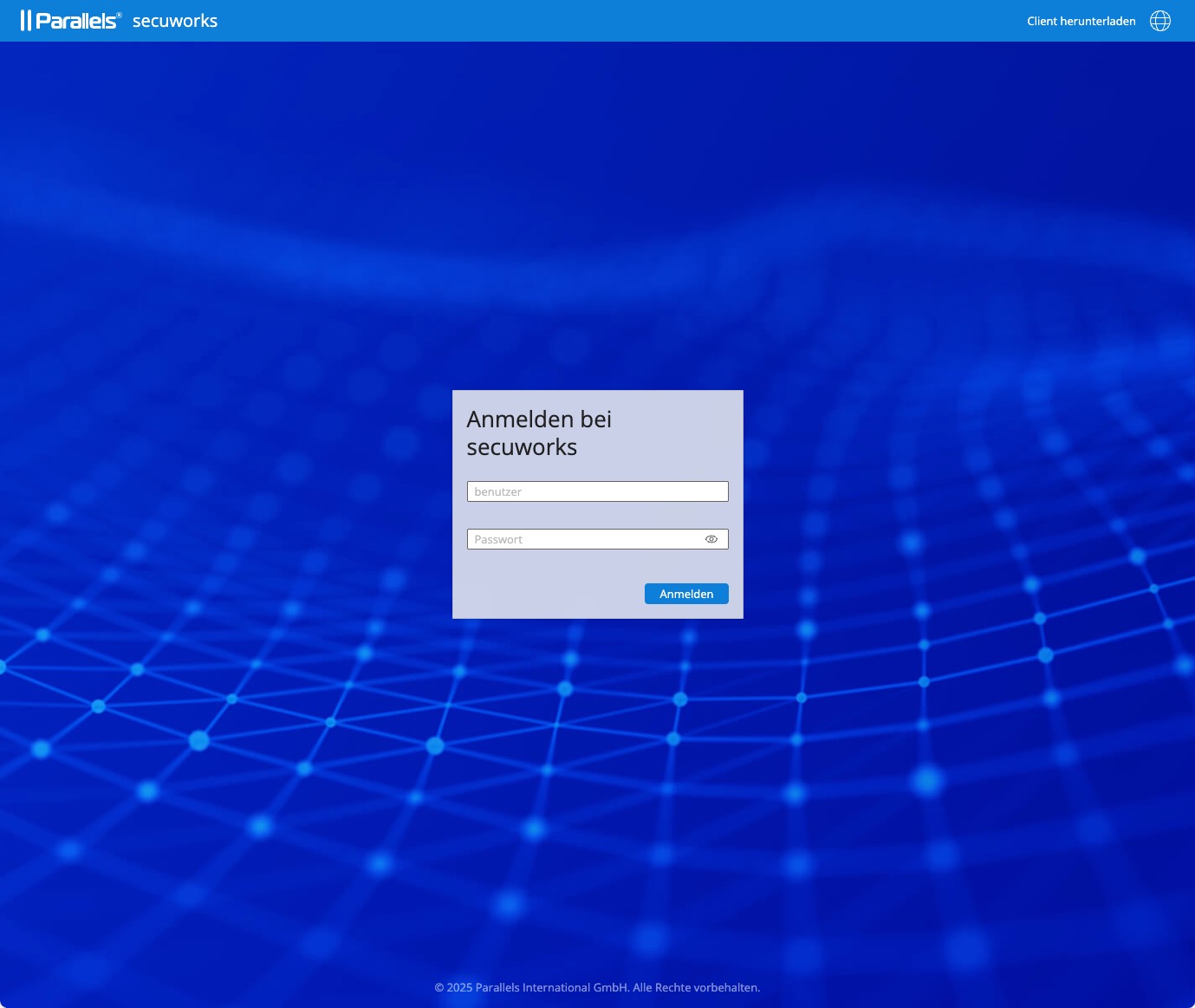Click the Parallels wordmark in header

pyautogui.click(x=75, y=21)
